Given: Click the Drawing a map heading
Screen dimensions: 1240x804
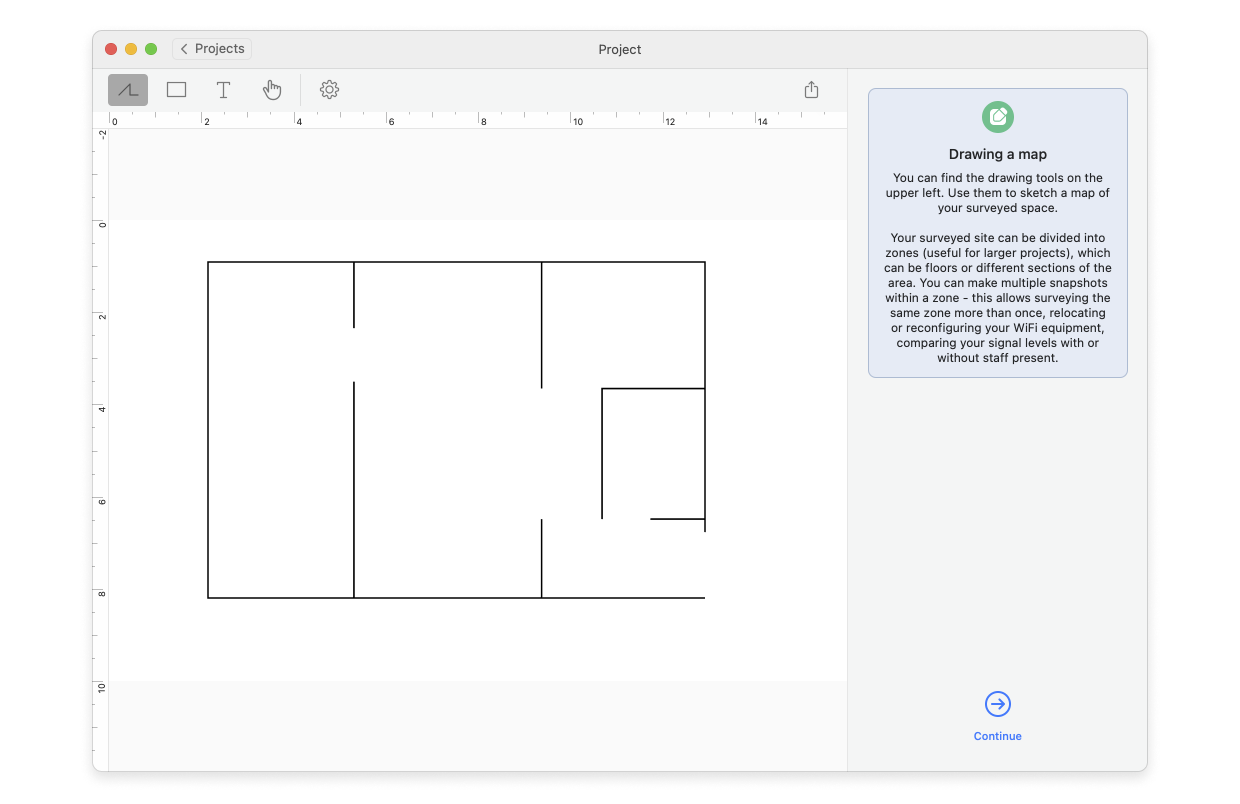Looking at the screenshot, I should 997,154.
